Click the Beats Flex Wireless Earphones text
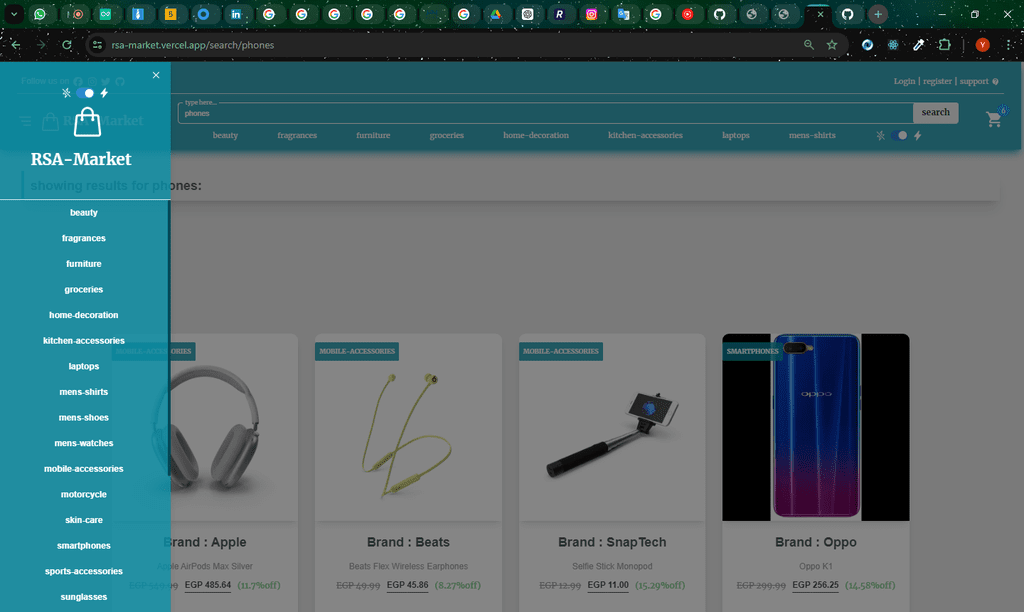1024x612 pixels. click(x=408, y=566)
